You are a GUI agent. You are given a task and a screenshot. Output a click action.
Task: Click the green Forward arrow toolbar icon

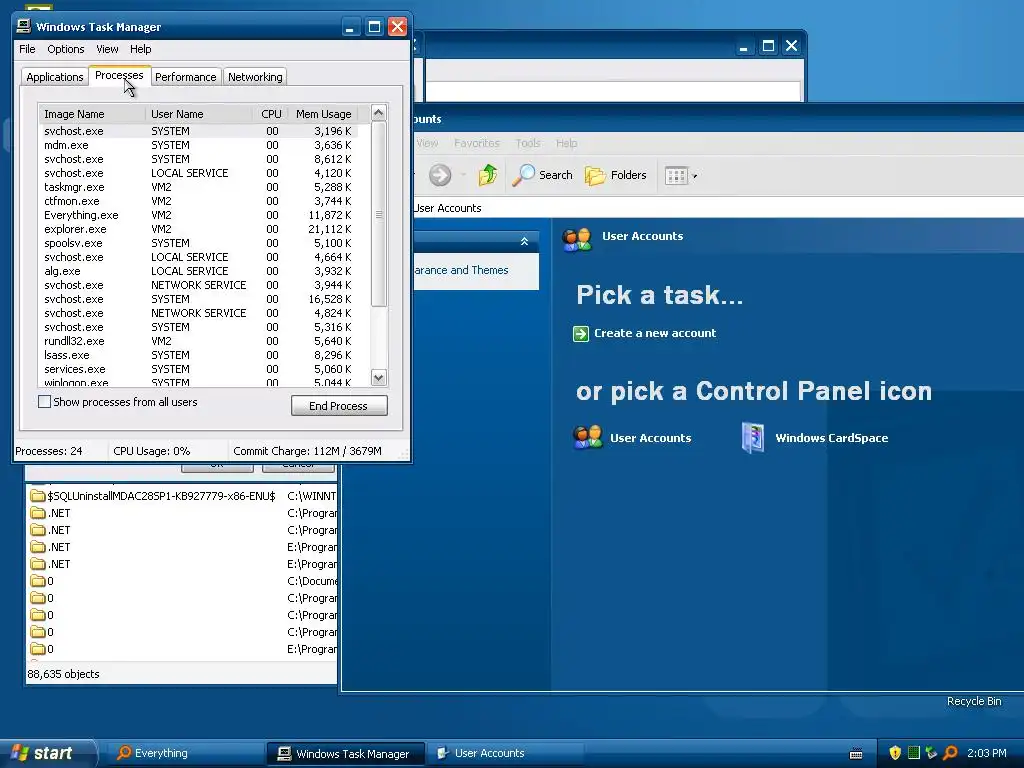pyautogui.click(x=440, y=175)
